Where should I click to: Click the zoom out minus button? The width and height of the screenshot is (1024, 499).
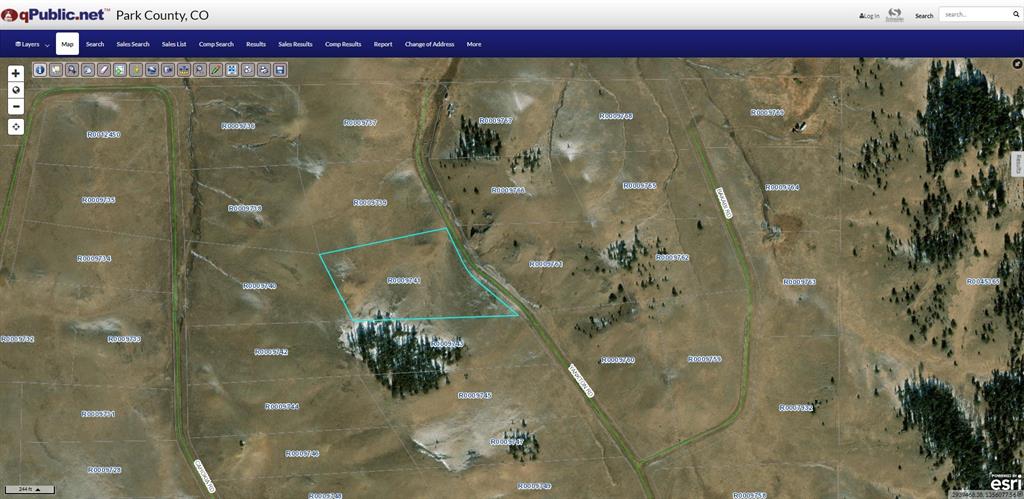[16, 106]
